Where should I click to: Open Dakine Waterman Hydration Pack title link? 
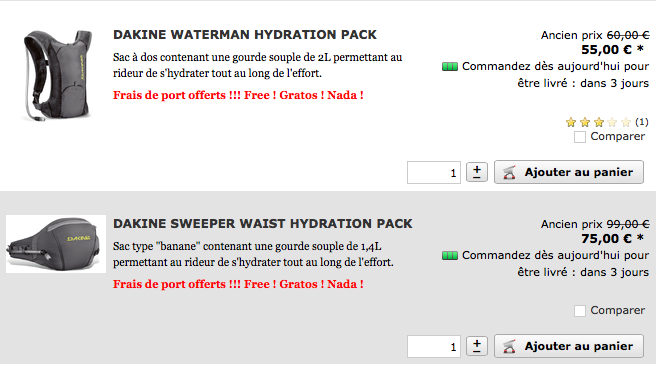pyautogui.click(x=245, y=35)
